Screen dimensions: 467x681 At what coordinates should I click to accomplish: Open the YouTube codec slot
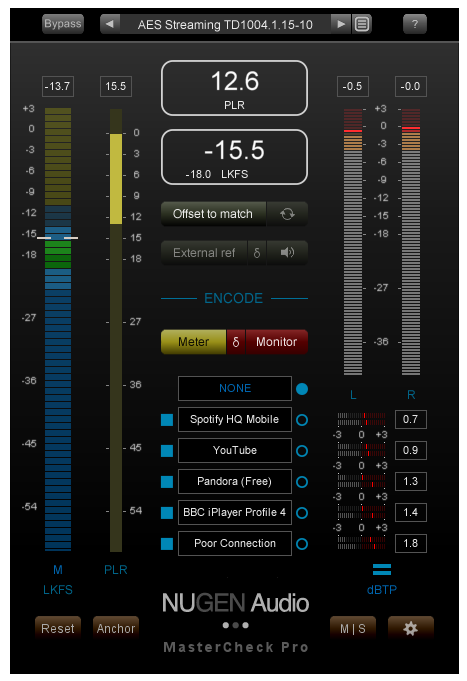point(235,450)
